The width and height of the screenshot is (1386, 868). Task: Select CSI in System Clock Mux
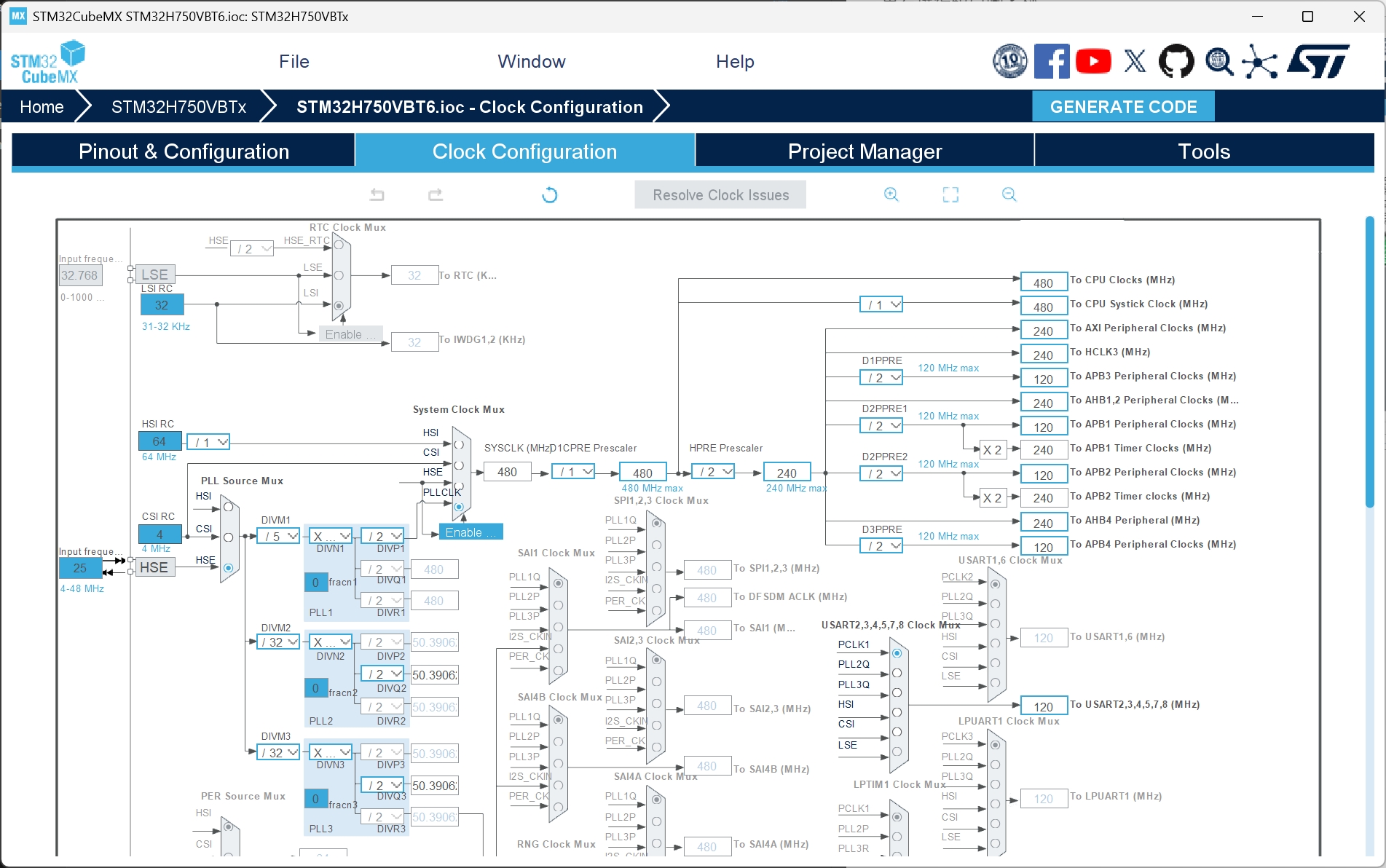coord(459,465)
